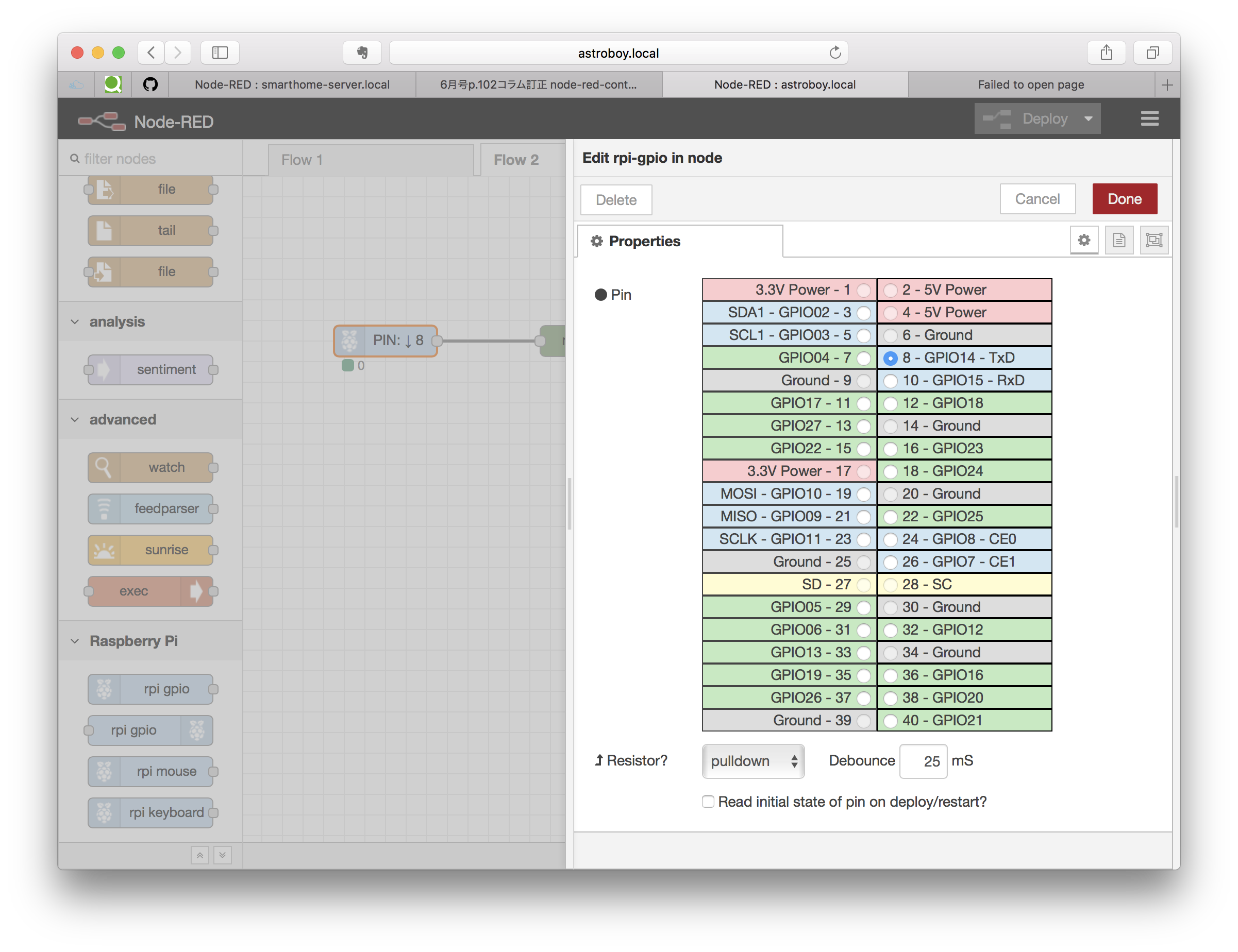The height and width of the screenshot is (952, 1238).
Task: Expand the Deploy options arrow
Action: tap(1089, 118)
